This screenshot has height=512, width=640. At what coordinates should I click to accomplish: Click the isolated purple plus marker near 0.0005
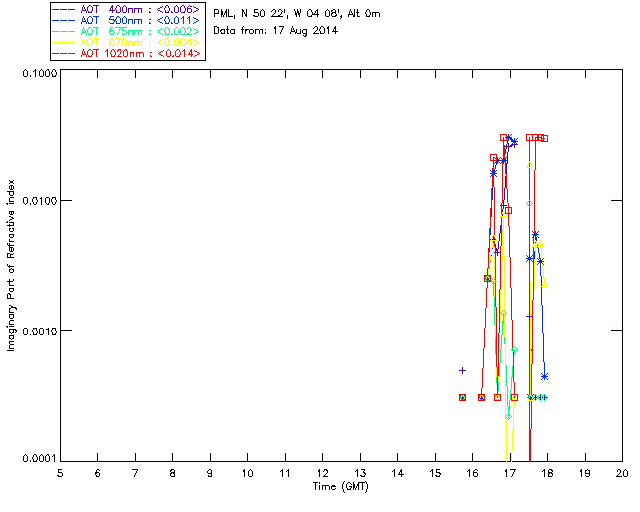click(x=462, y=370)
